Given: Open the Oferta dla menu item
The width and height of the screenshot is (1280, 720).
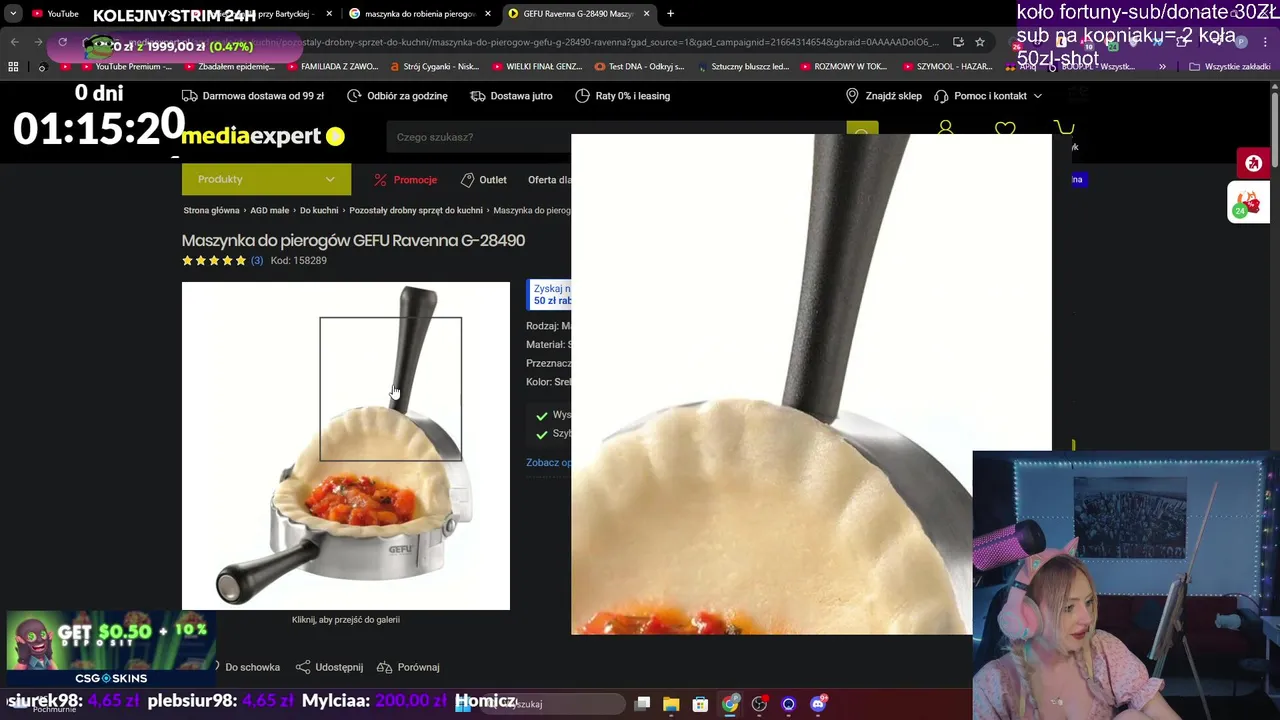Looking at the screenshot, I should click(549, 180).
